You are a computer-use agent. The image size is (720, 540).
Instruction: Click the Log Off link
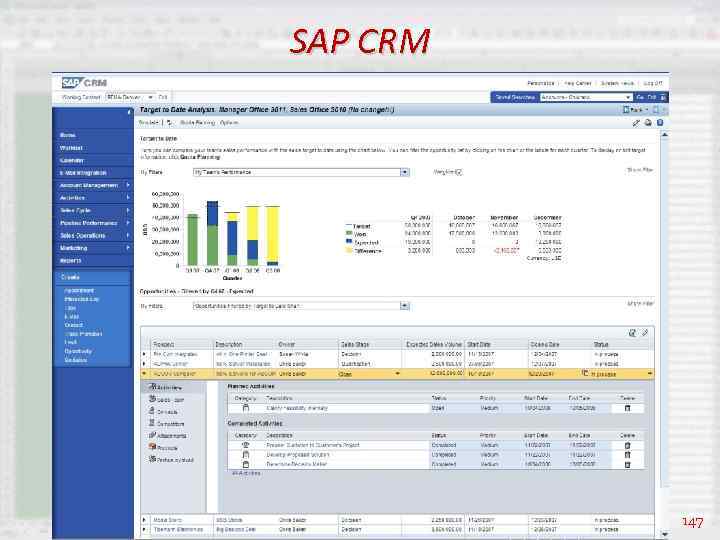pyautogui.click(x=652, y=83)
